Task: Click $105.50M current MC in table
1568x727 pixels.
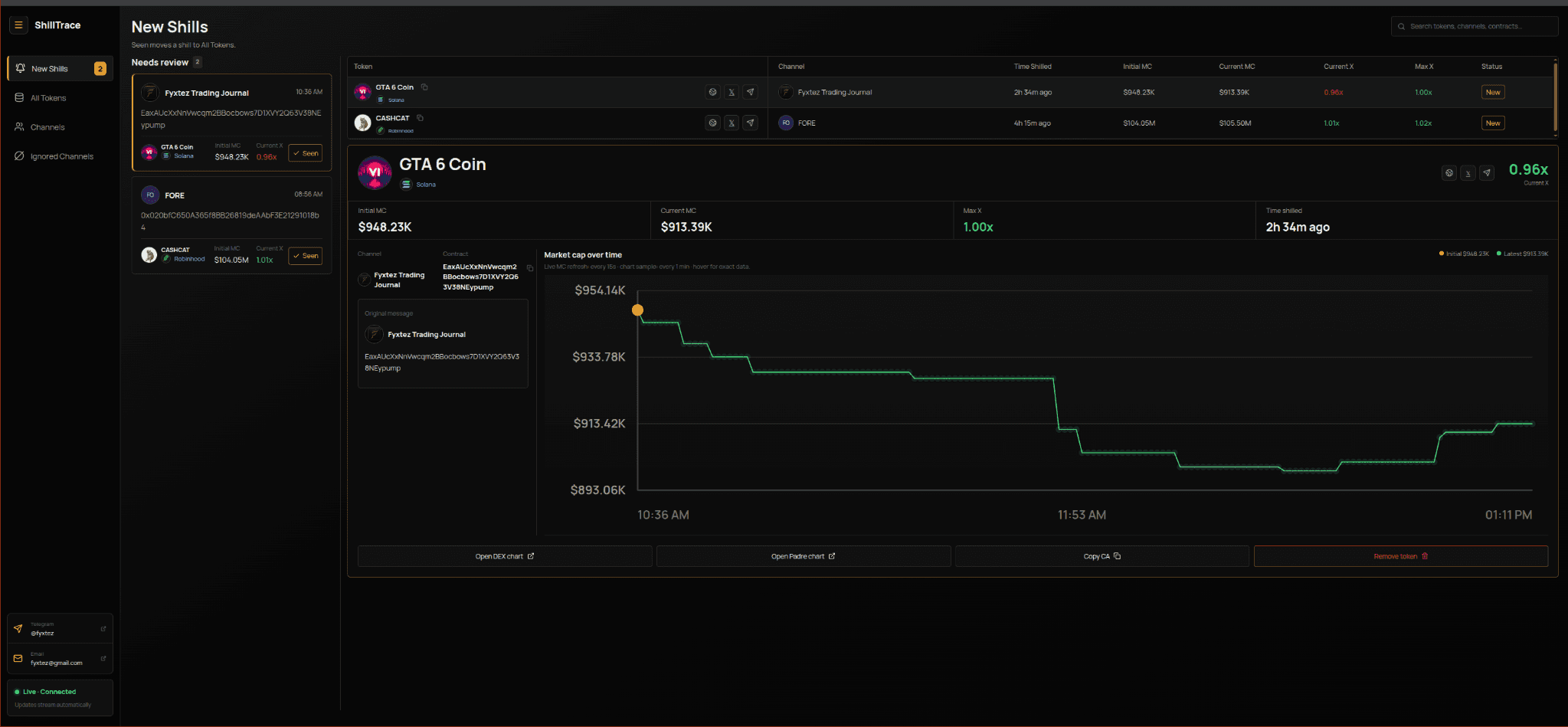Action: pyautogui.click(x=1235, y=123)
